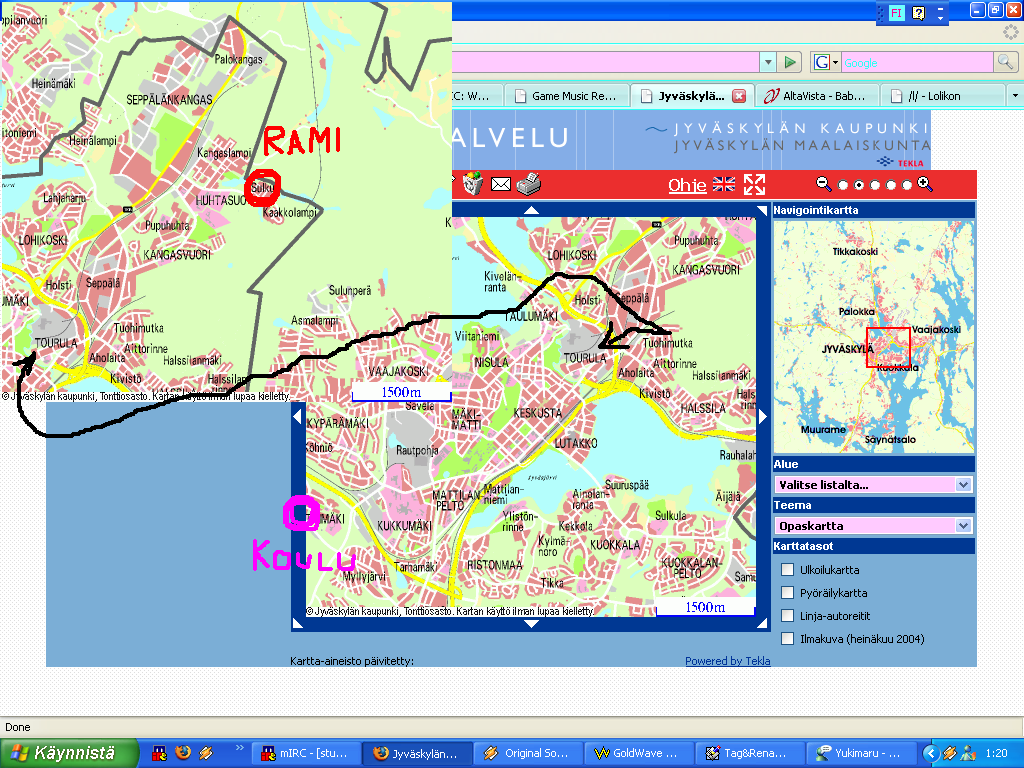Select the fourth zoom level radio button
This screenshot has height=768, width=1024.
(891, 185)
